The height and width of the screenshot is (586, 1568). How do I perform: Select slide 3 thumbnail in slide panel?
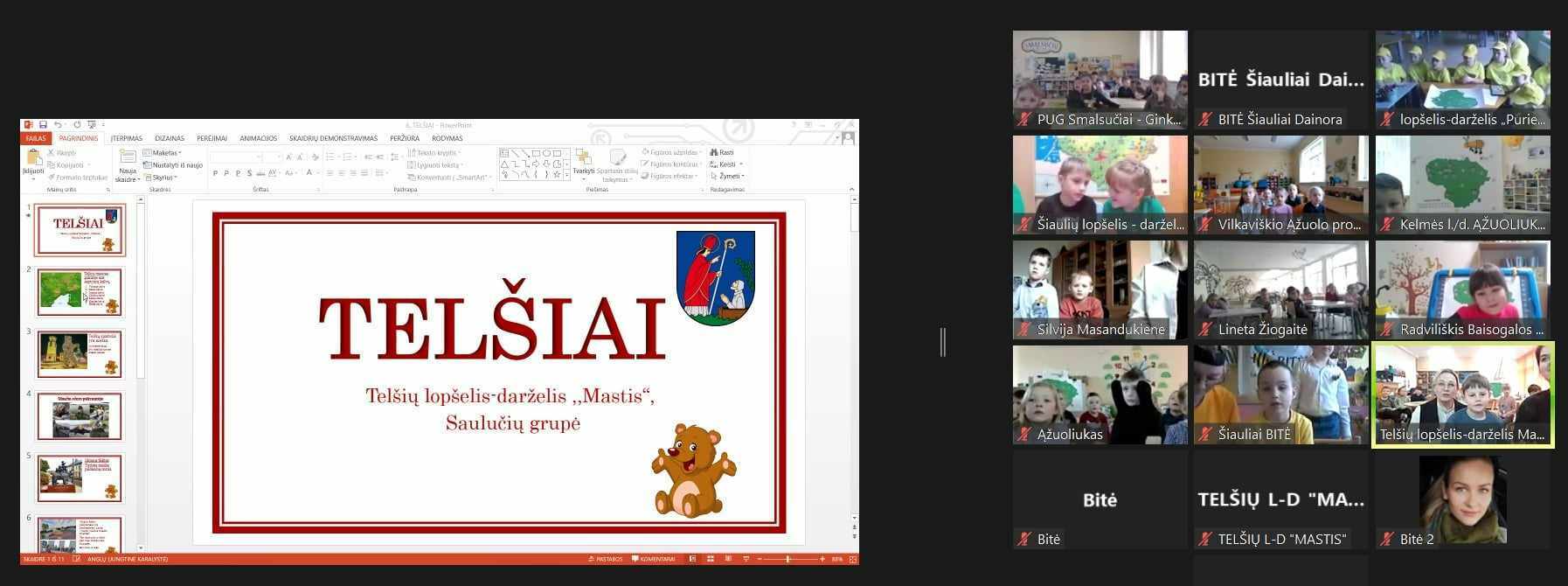[80, 354]
